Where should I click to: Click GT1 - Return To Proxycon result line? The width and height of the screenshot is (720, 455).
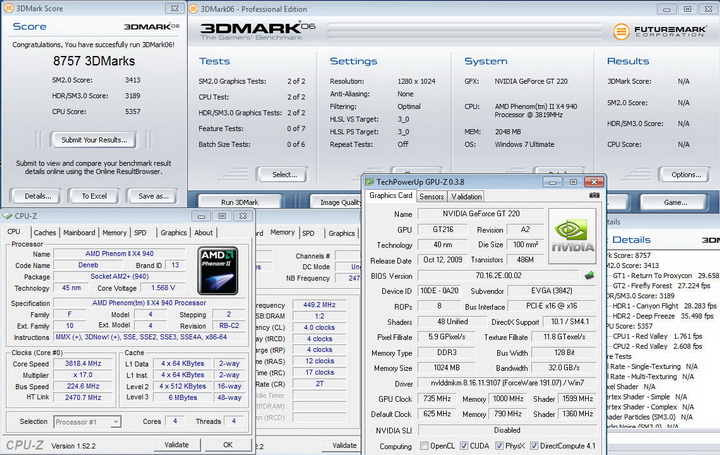click(665, 275)
